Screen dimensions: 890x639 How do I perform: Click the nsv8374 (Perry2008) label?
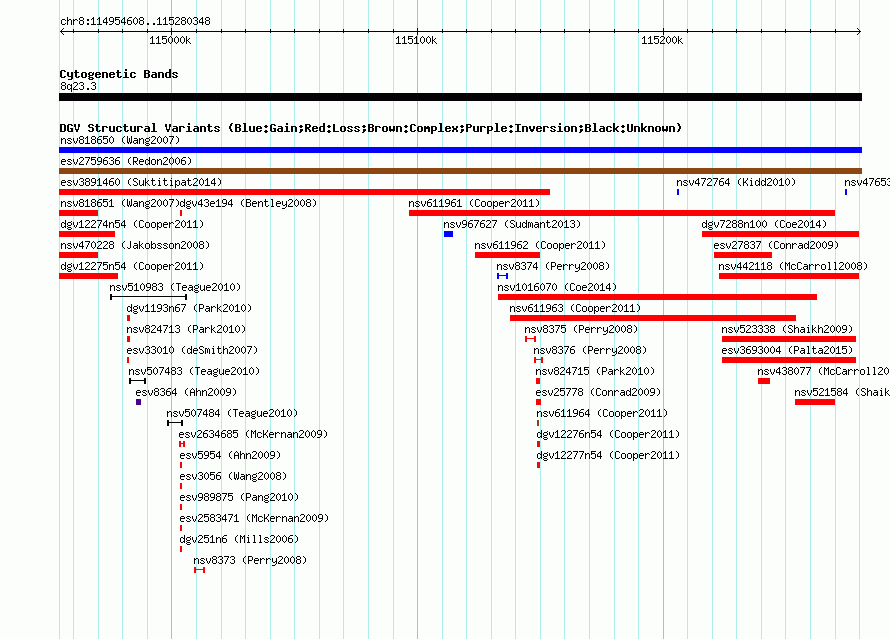coord(553,266)
